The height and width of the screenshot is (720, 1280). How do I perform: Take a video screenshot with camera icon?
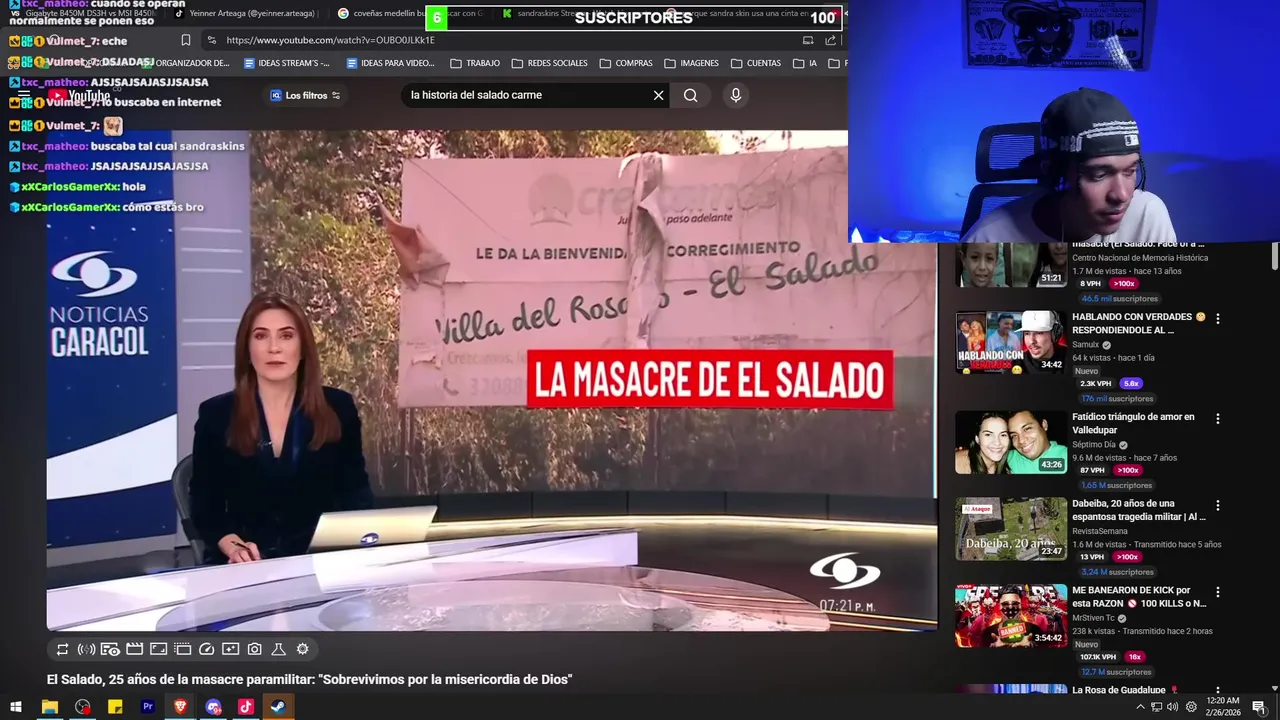tap(254, 649)
